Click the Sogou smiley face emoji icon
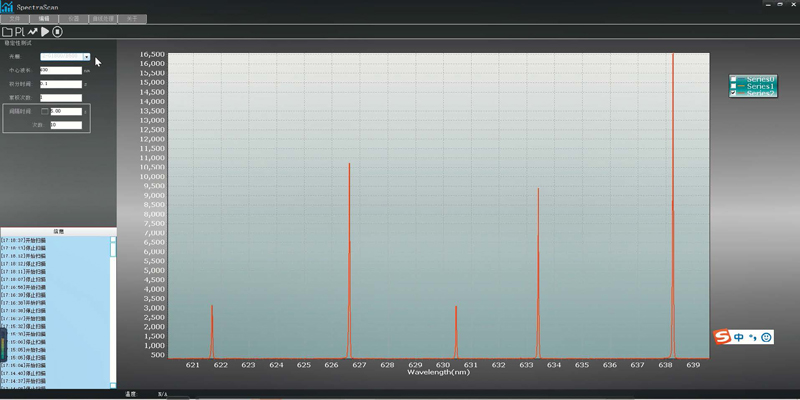The image size is (800, 400). pos(767,338)
